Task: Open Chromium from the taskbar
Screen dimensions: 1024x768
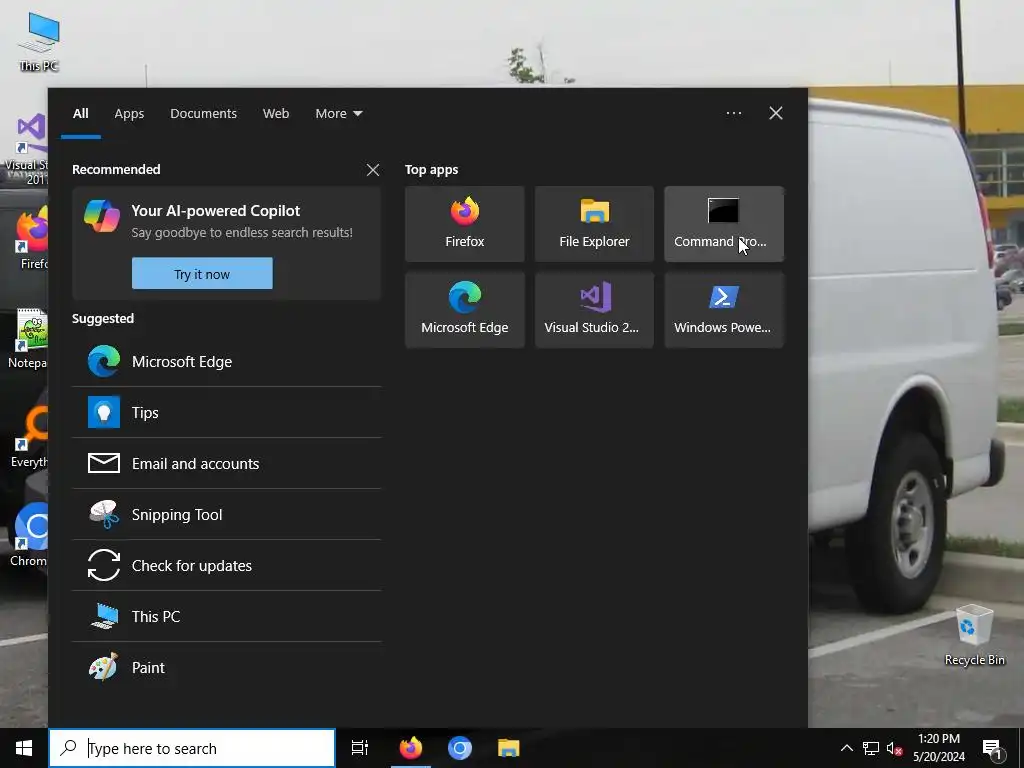Action: (x=460, y=748)
